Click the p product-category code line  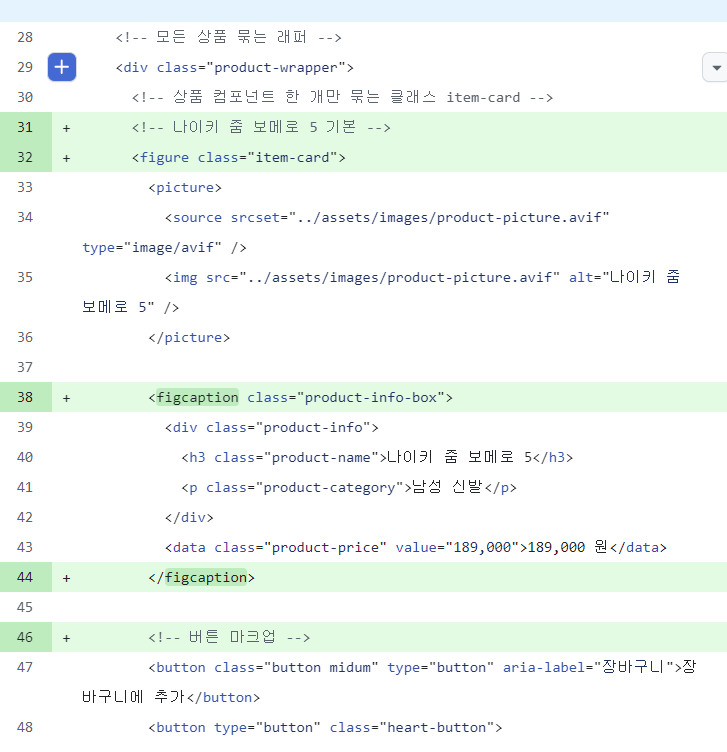pyautogui.click(x=349, y=487)
